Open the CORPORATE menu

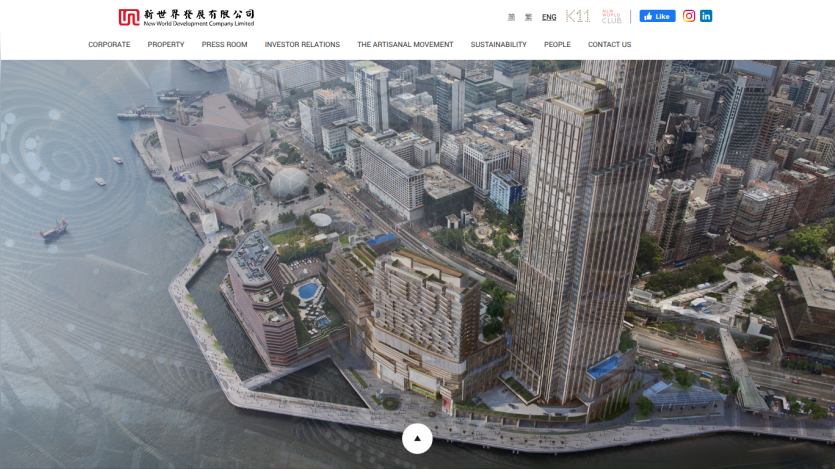point(109,45)
